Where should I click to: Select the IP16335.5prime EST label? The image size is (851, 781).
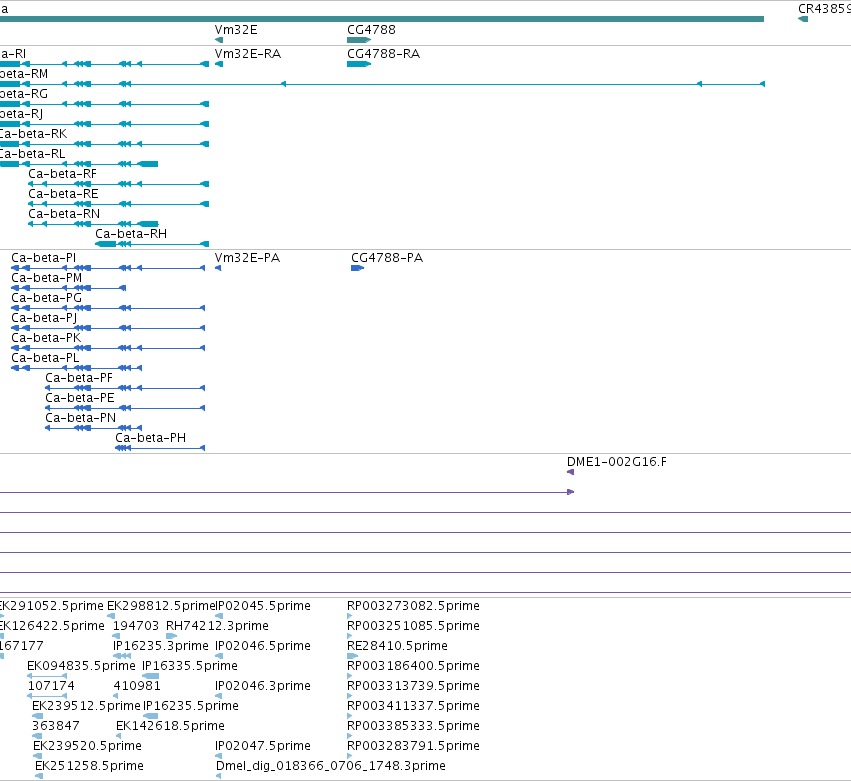[x=190, y=666]
